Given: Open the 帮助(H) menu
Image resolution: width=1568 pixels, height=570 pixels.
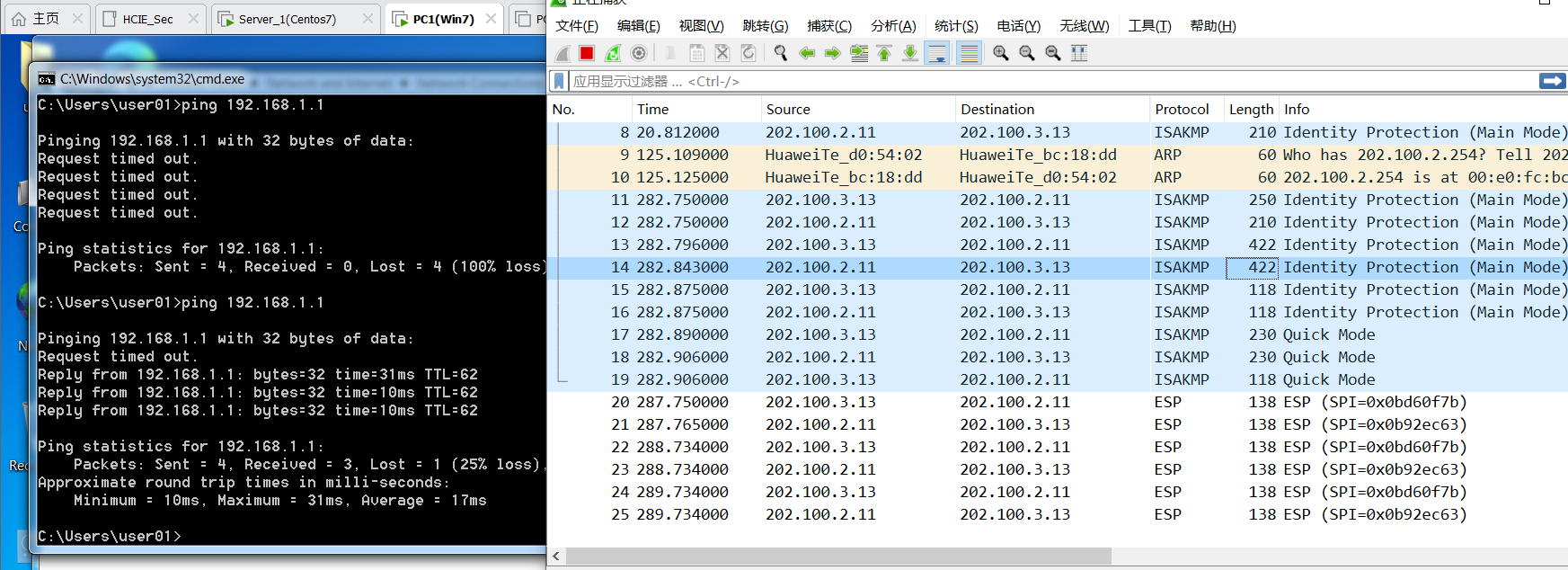Looking at the screenshot, I should click(1213, 26).
